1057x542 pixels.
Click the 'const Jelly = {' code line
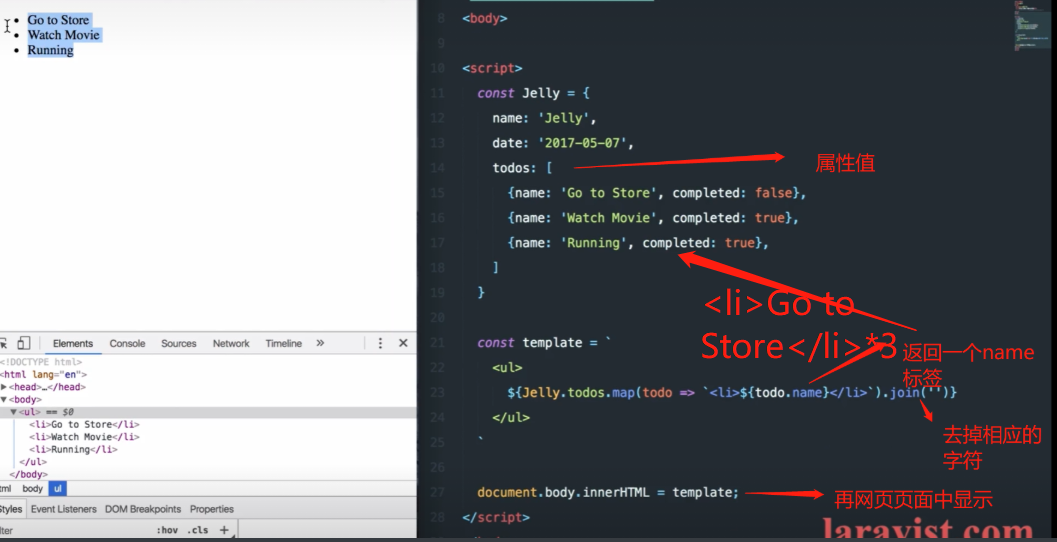pos(533,93)
